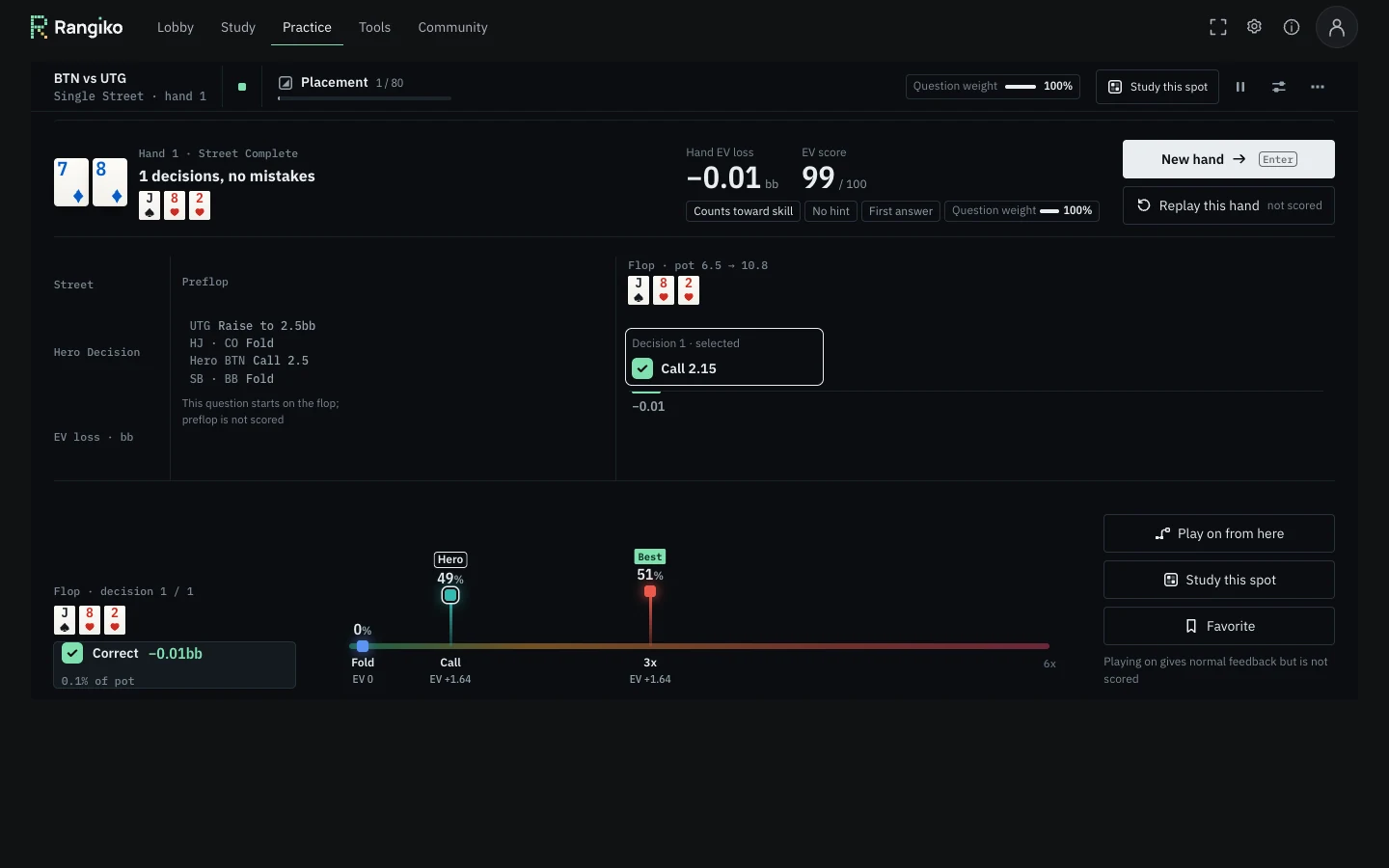
Task: Click the BTN vs UTG spot title
Action: pos(90,78)
